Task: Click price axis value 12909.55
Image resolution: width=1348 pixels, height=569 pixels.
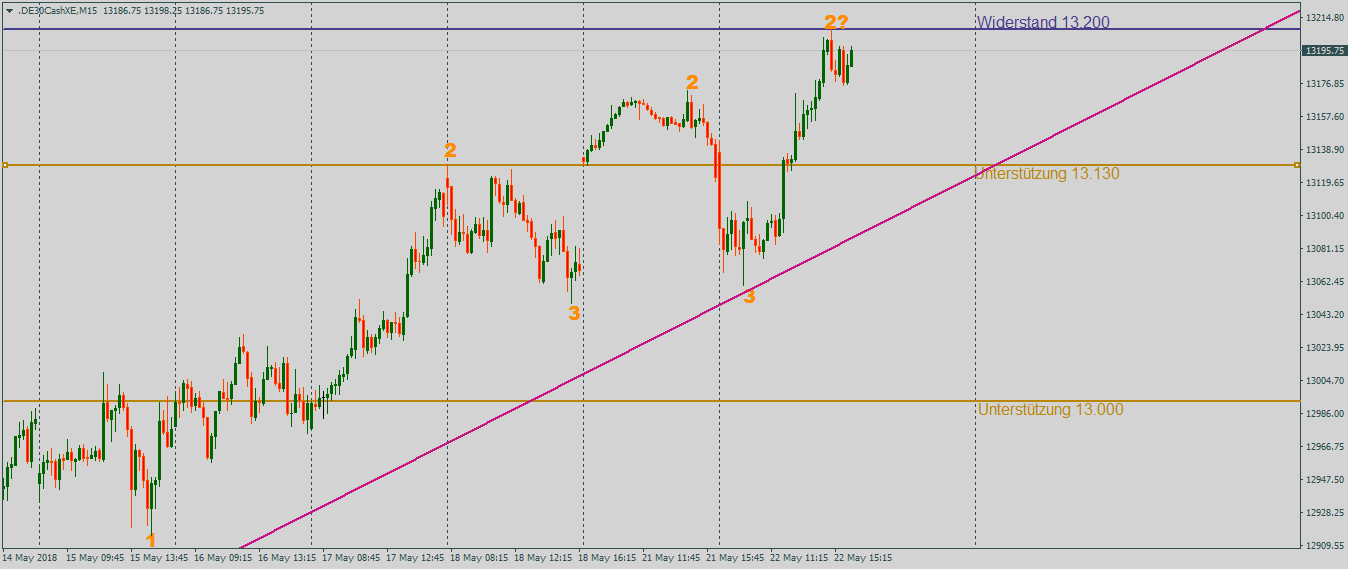Action: [x=1324, y=546]
